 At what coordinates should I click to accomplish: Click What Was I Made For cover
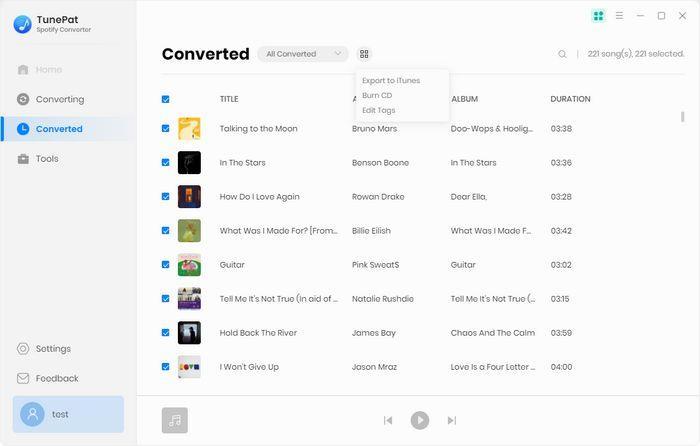coord(189,230)
